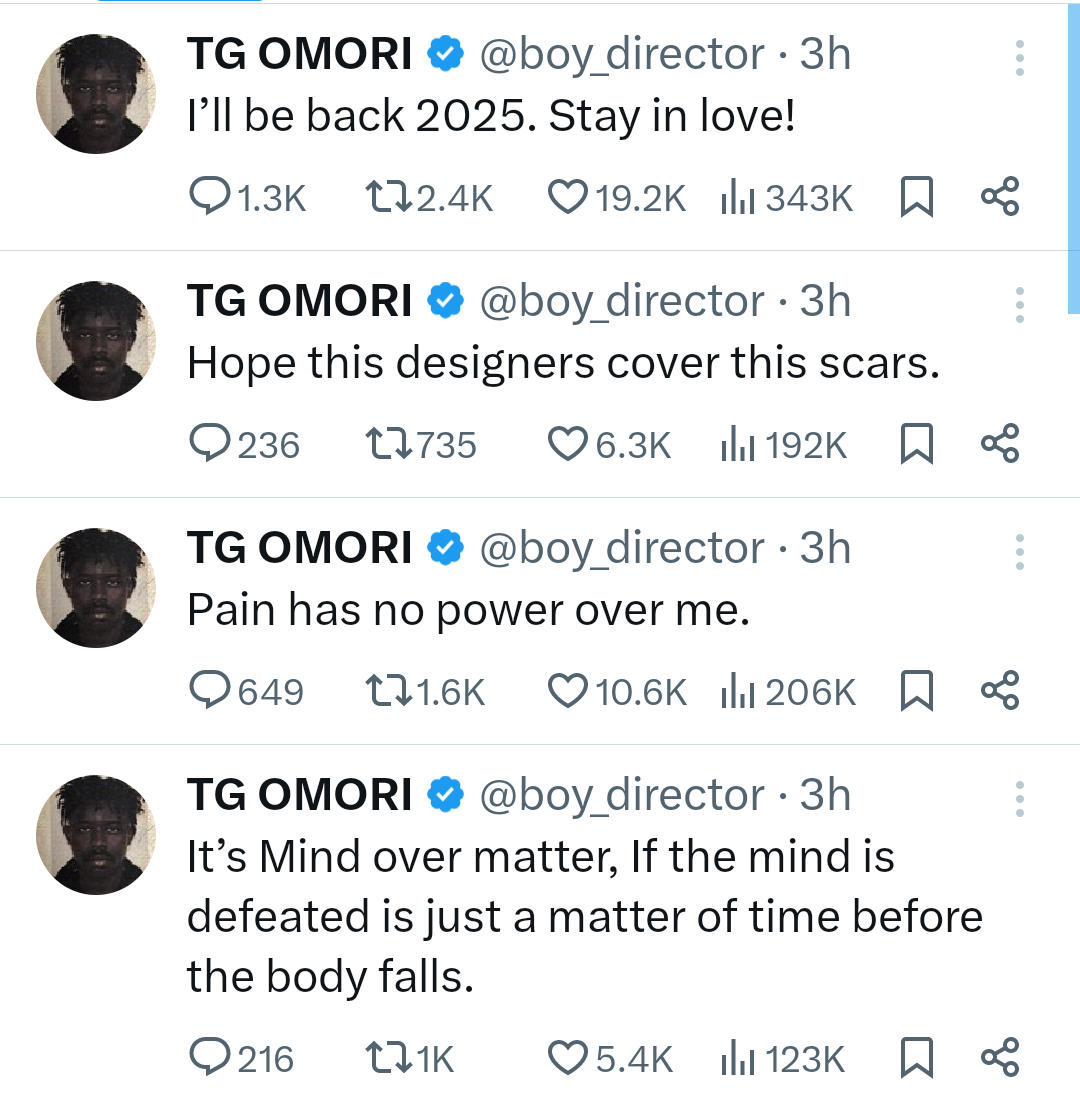Share the "I'll be back 2025" tweet

pos(999,197)
